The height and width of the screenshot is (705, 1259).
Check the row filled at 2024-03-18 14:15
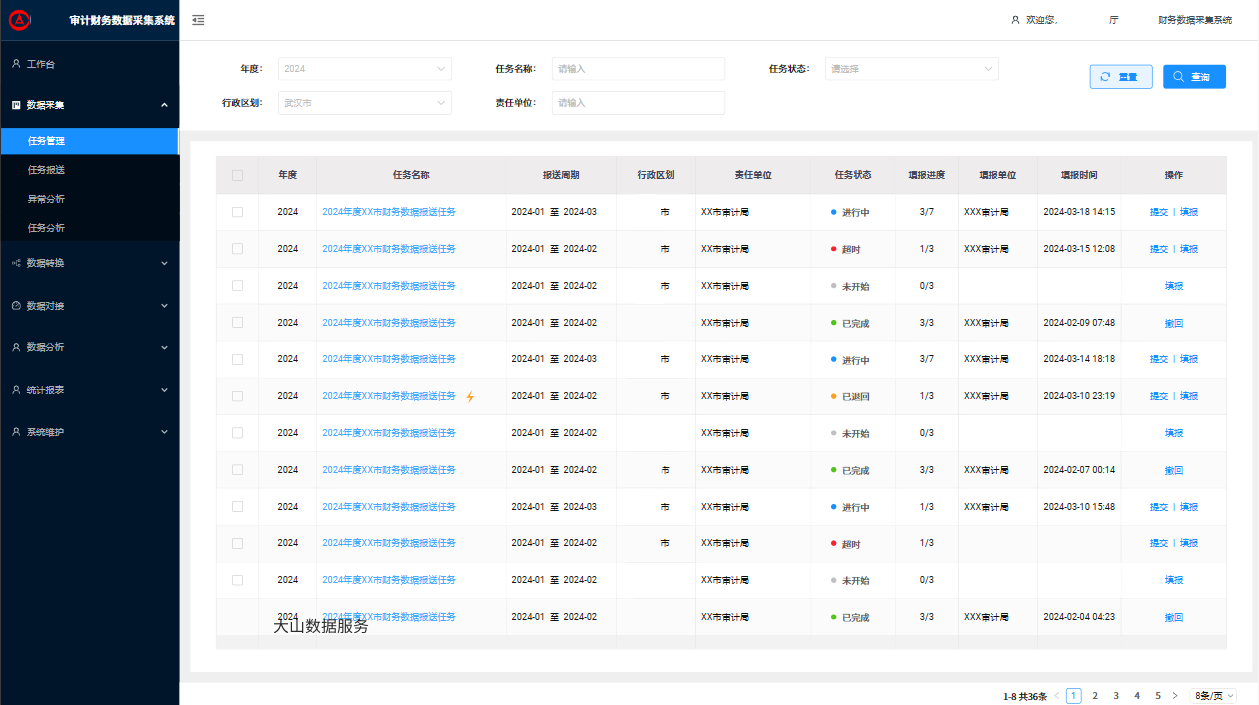point(237,212)
